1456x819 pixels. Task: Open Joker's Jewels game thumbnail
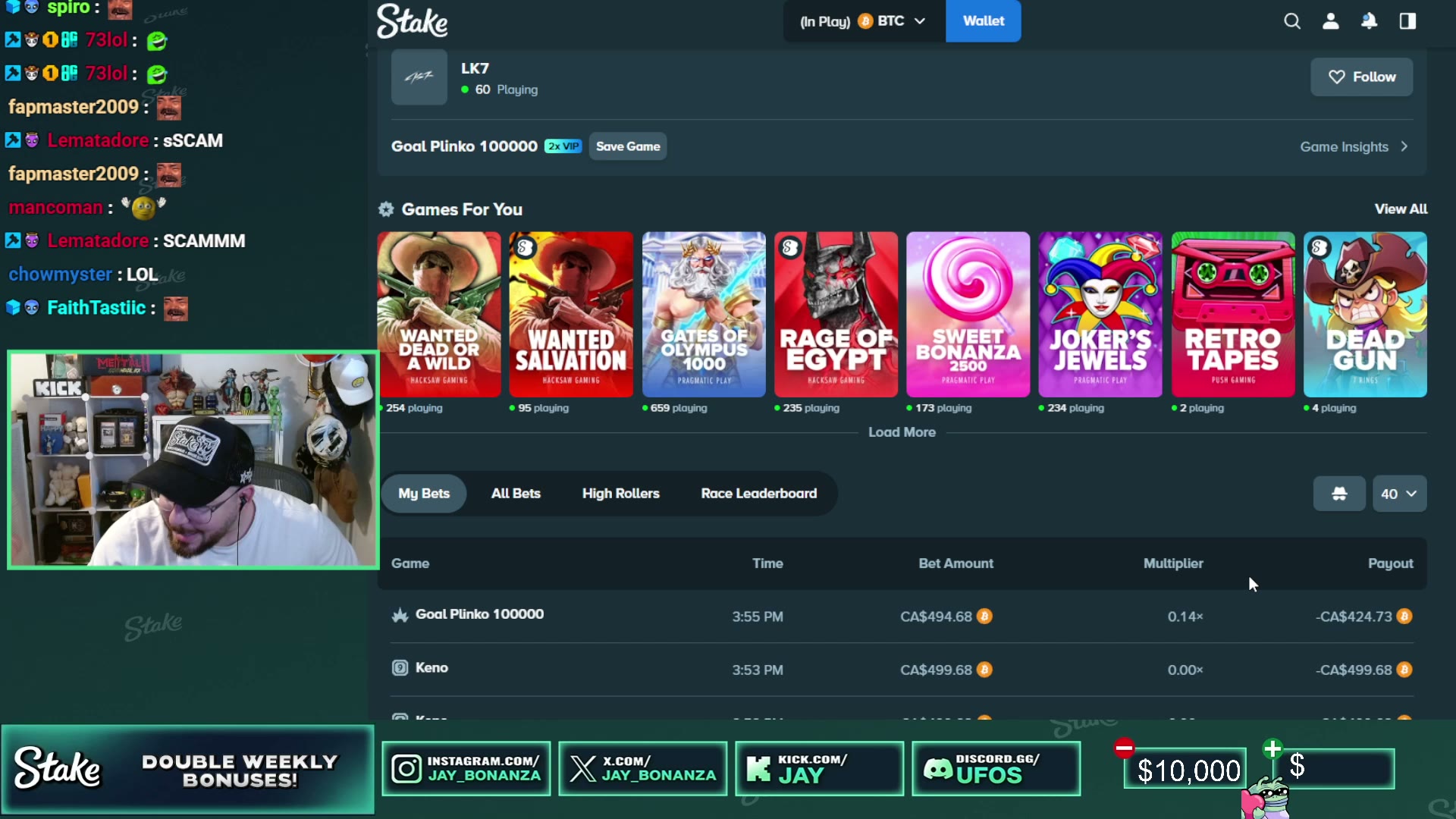coord(1100,315)
